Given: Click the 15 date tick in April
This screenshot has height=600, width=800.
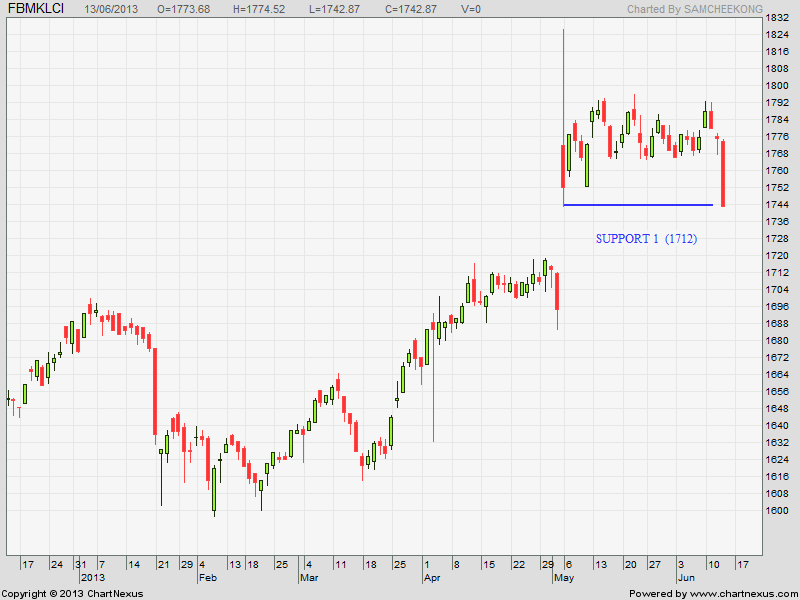Looking at the screenshot, I should coord(489,565).
